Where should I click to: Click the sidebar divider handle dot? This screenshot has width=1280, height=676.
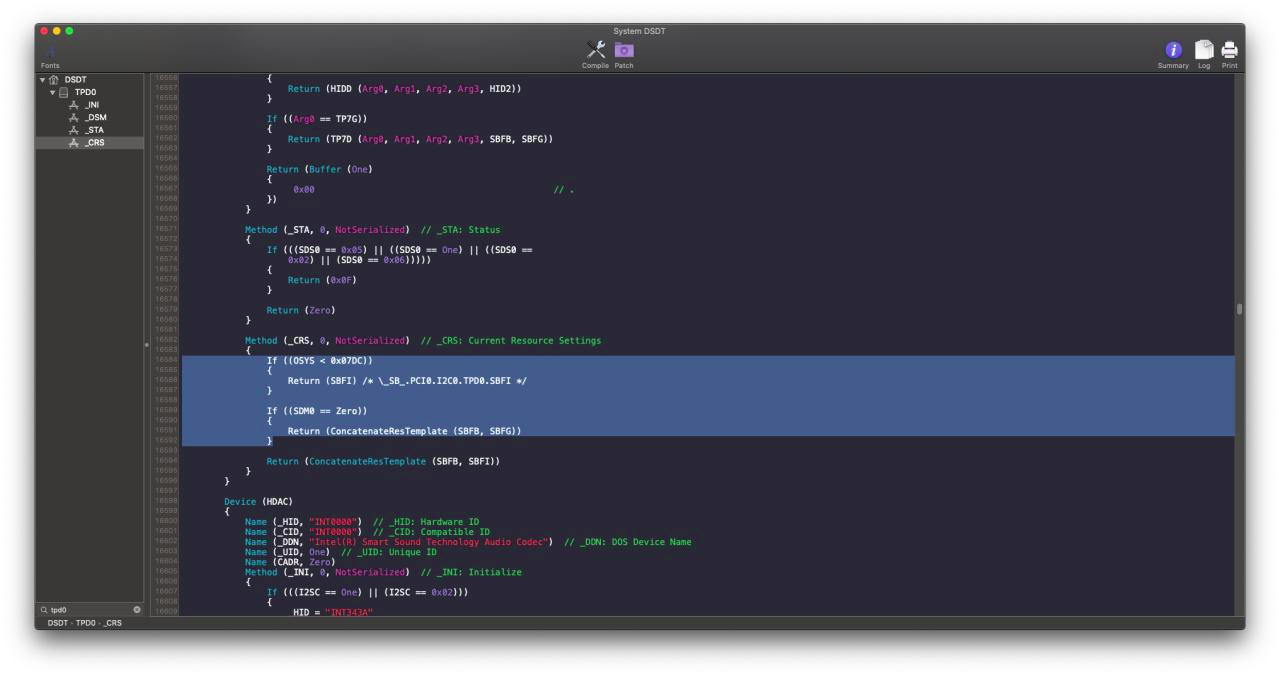click(x=147, y=345)
